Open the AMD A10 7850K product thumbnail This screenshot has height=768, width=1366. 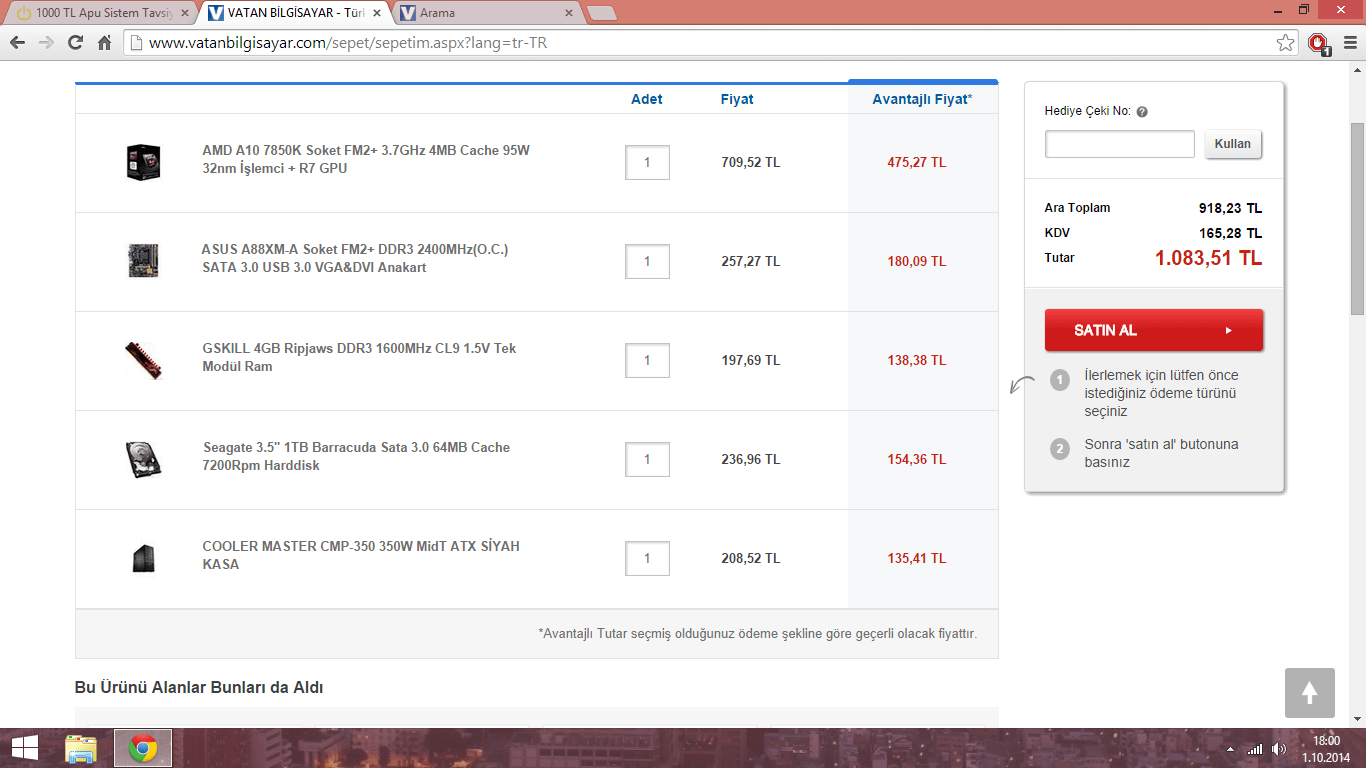pos(144,162)
